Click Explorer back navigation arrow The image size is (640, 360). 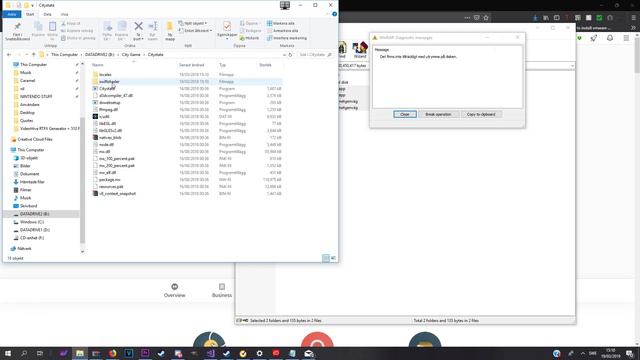pos(9,55)
